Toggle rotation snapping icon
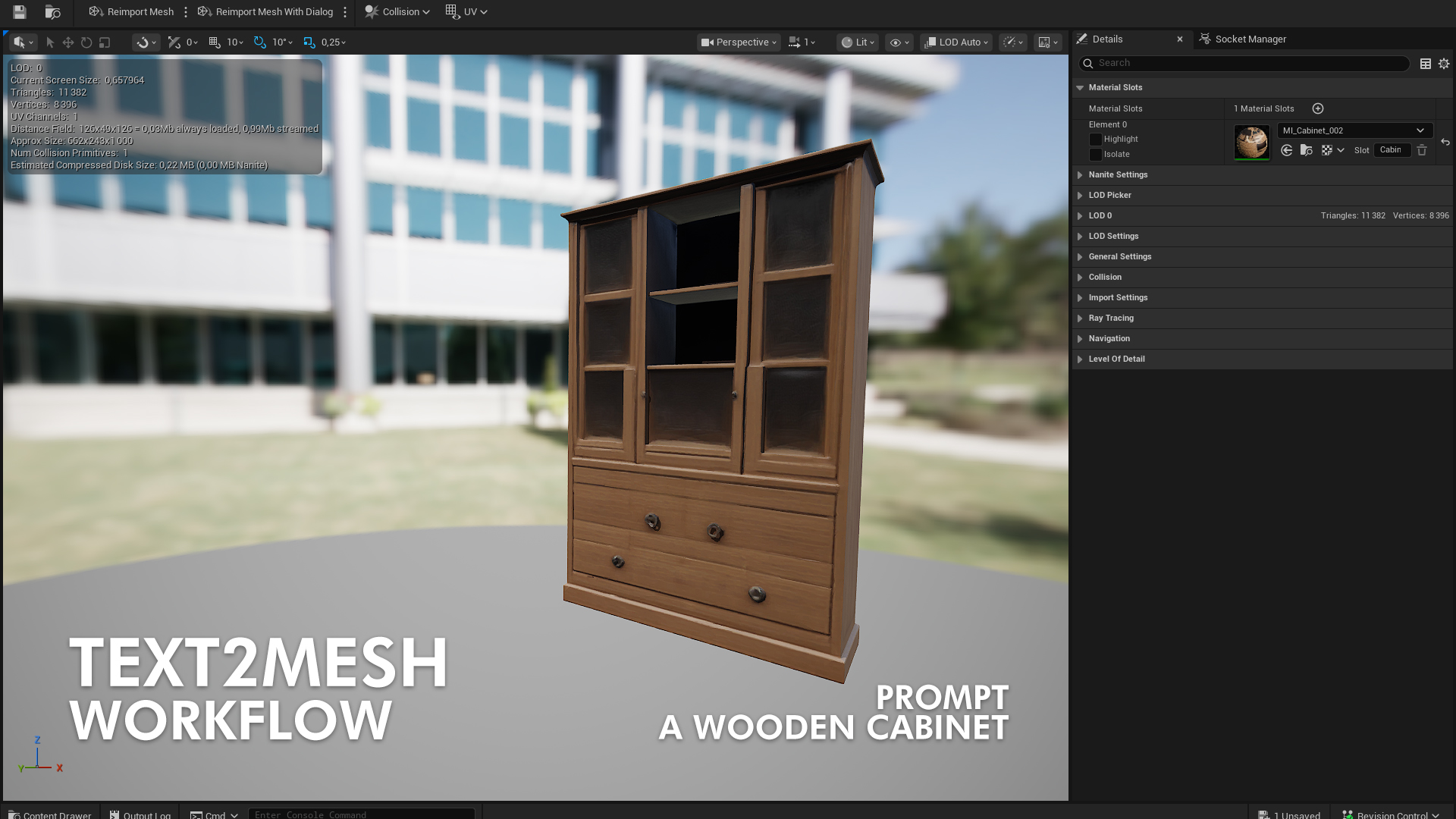The width and height of the screenshot is (1456, 819). pyautogui.click(x=260, y=42)
